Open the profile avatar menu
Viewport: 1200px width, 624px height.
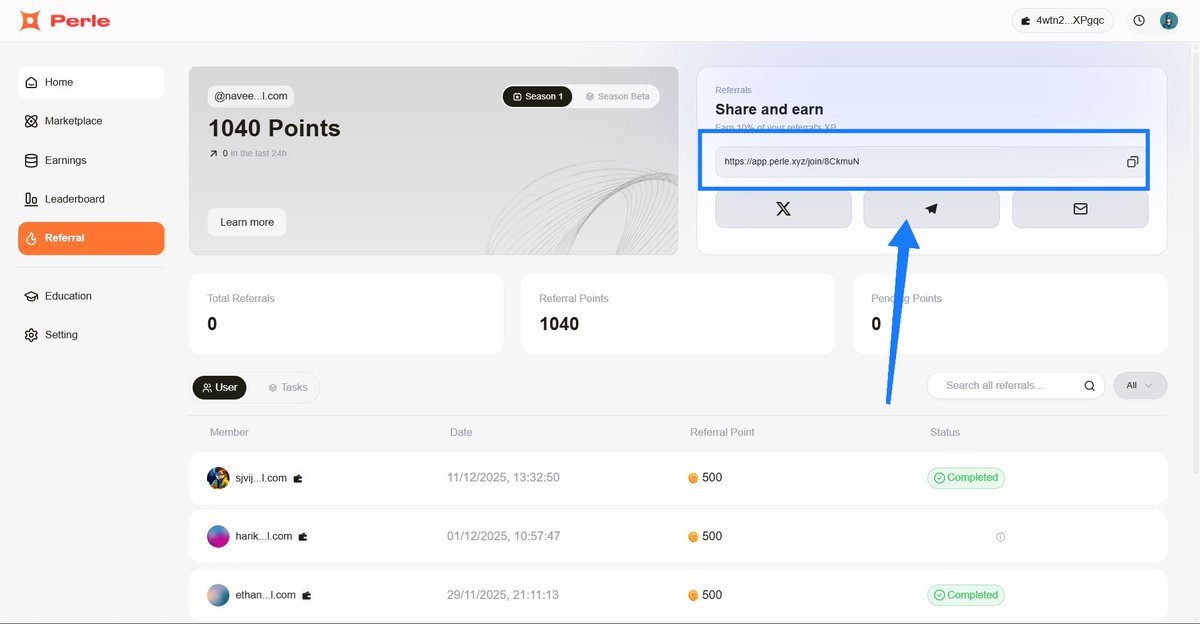coord(1169,20)
